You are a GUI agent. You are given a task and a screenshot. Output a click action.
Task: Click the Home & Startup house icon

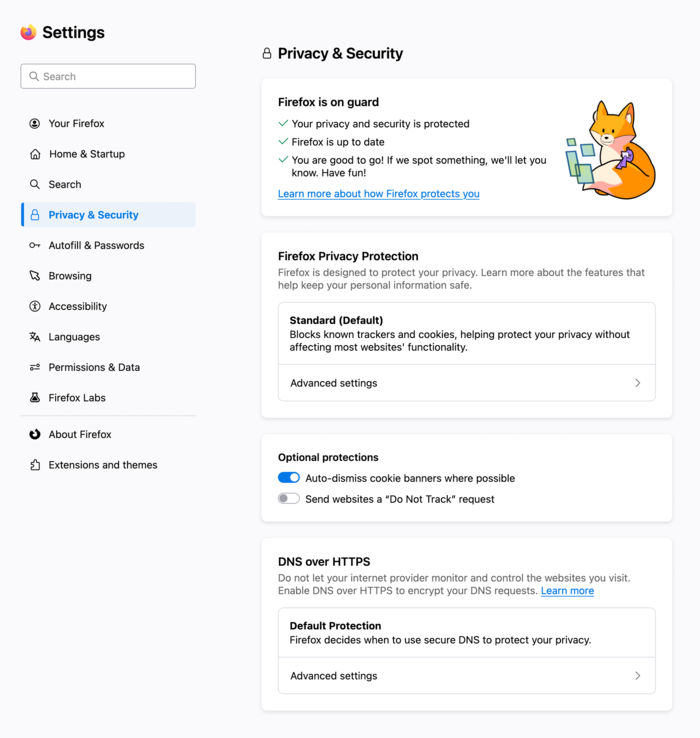coord(35,154)
